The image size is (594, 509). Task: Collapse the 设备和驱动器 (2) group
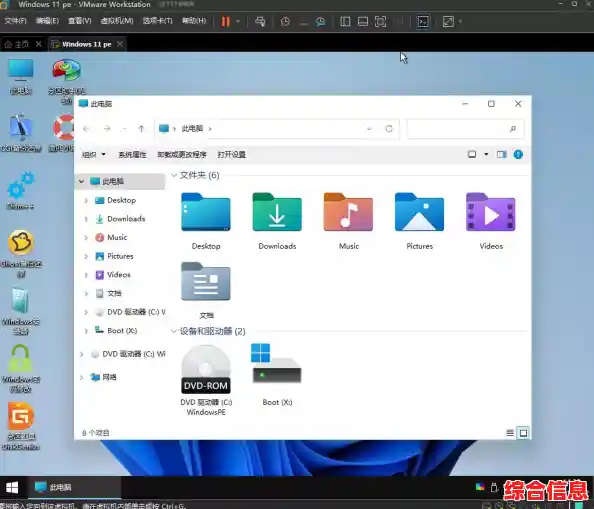[x=174, y=331]
